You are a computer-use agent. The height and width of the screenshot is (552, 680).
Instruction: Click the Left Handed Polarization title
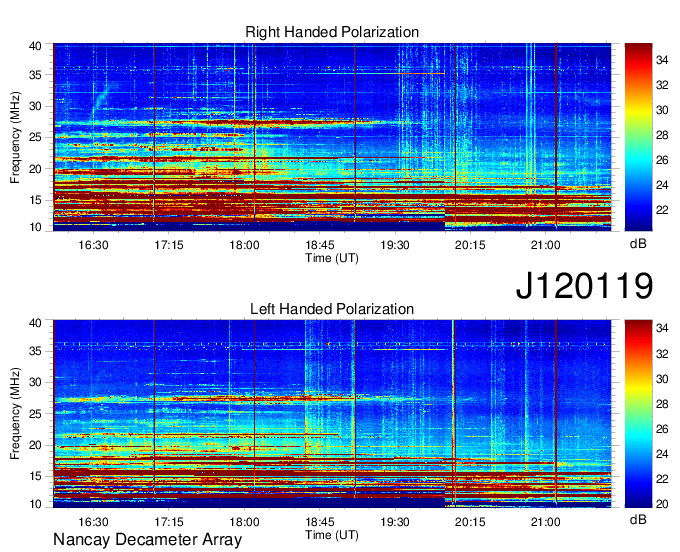(332, 309)
